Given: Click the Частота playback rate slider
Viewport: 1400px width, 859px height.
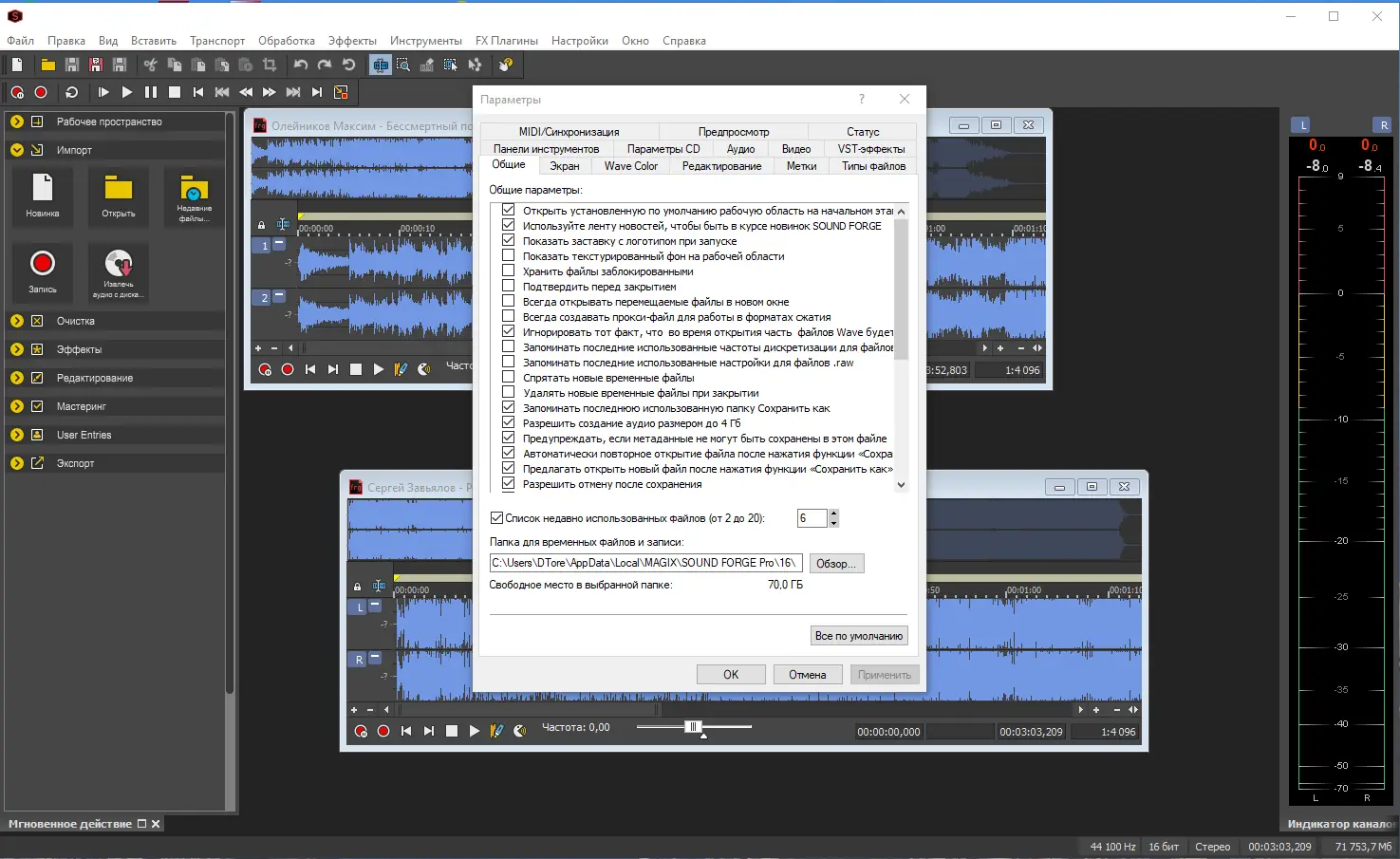Looking at the screenshot, I should 694,727.
